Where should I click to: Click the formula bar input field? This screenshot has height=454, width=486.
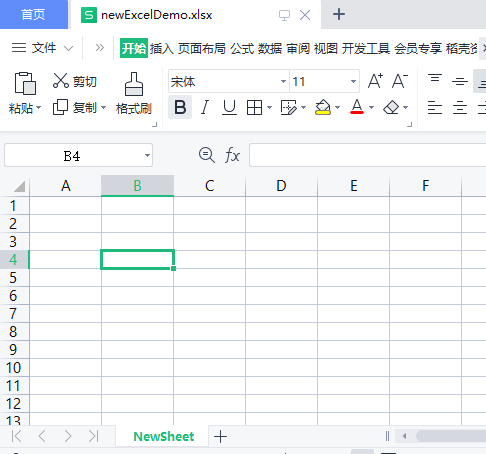(367, 155)
